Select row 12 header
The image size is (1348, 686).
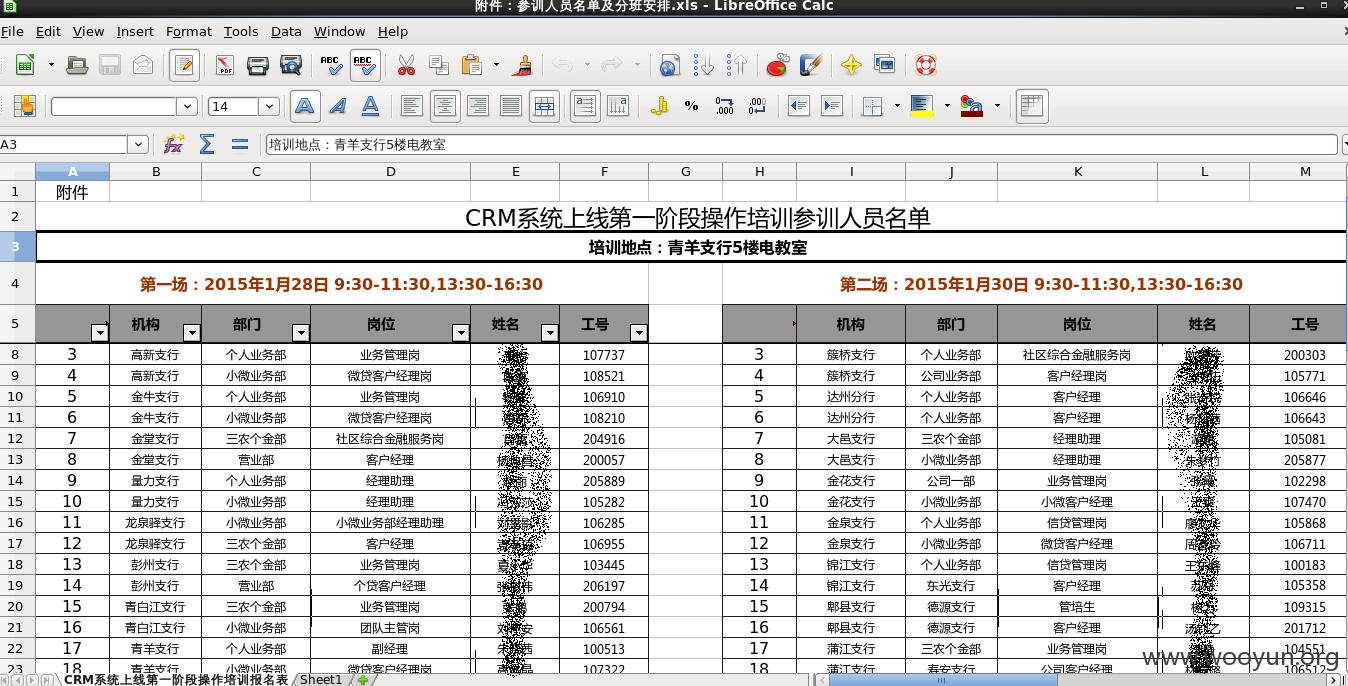click(x=17, y=438)
